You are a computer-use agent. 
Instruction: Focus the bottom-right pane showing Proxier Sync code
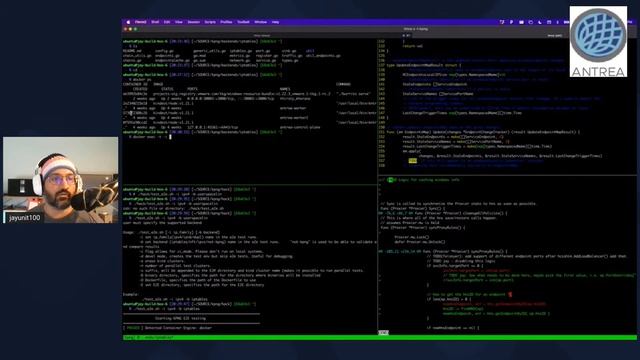click(507, 256)
